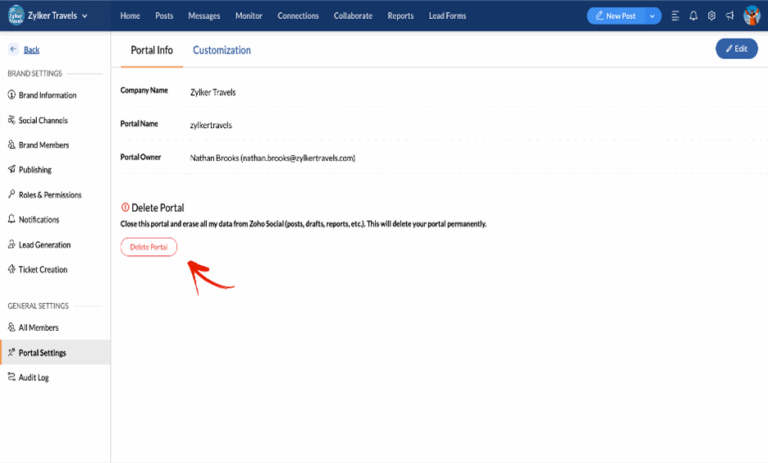Click the red Delete Portal warning icon
768x463 pixels.
click(x=125, y=207)
